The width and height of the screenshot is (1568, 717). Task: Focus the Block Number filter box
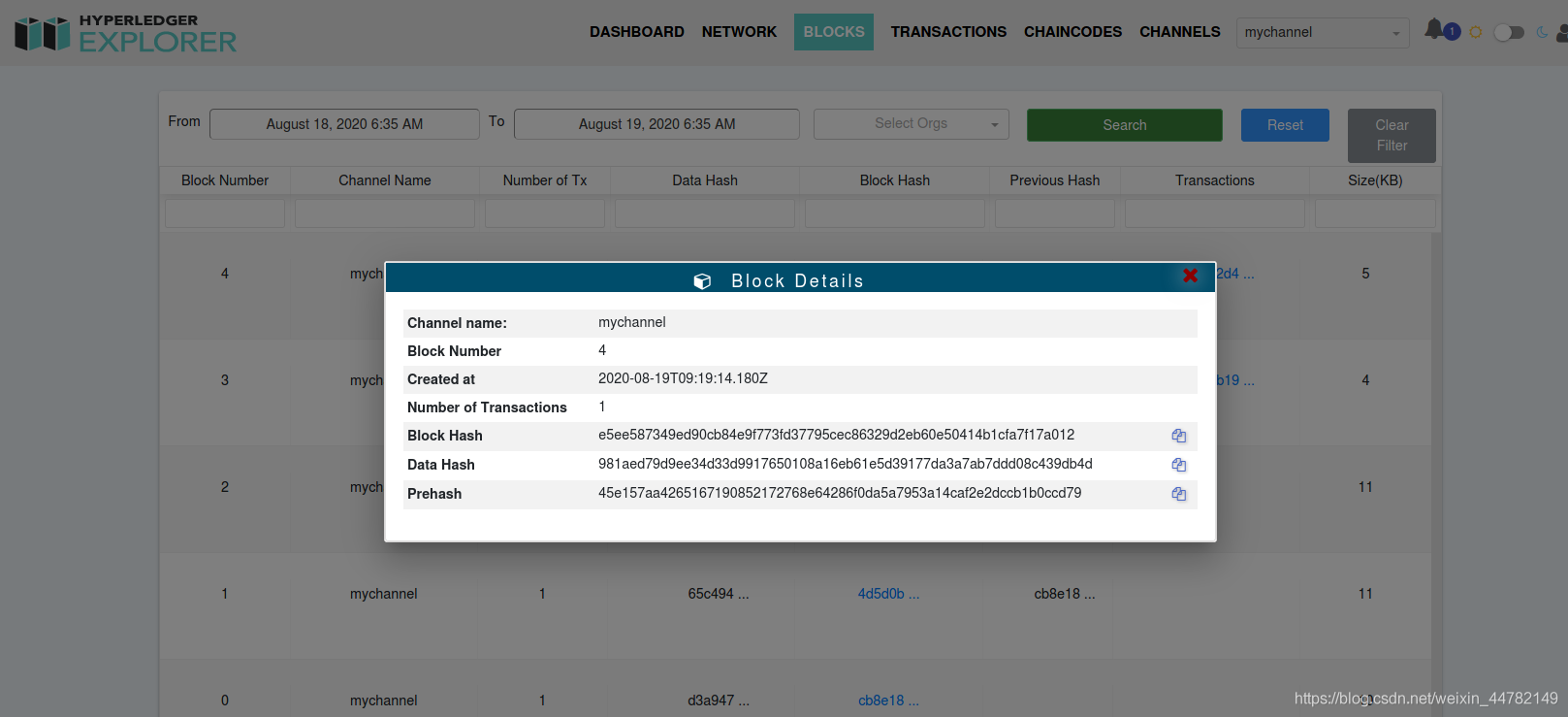click(225, 213)
